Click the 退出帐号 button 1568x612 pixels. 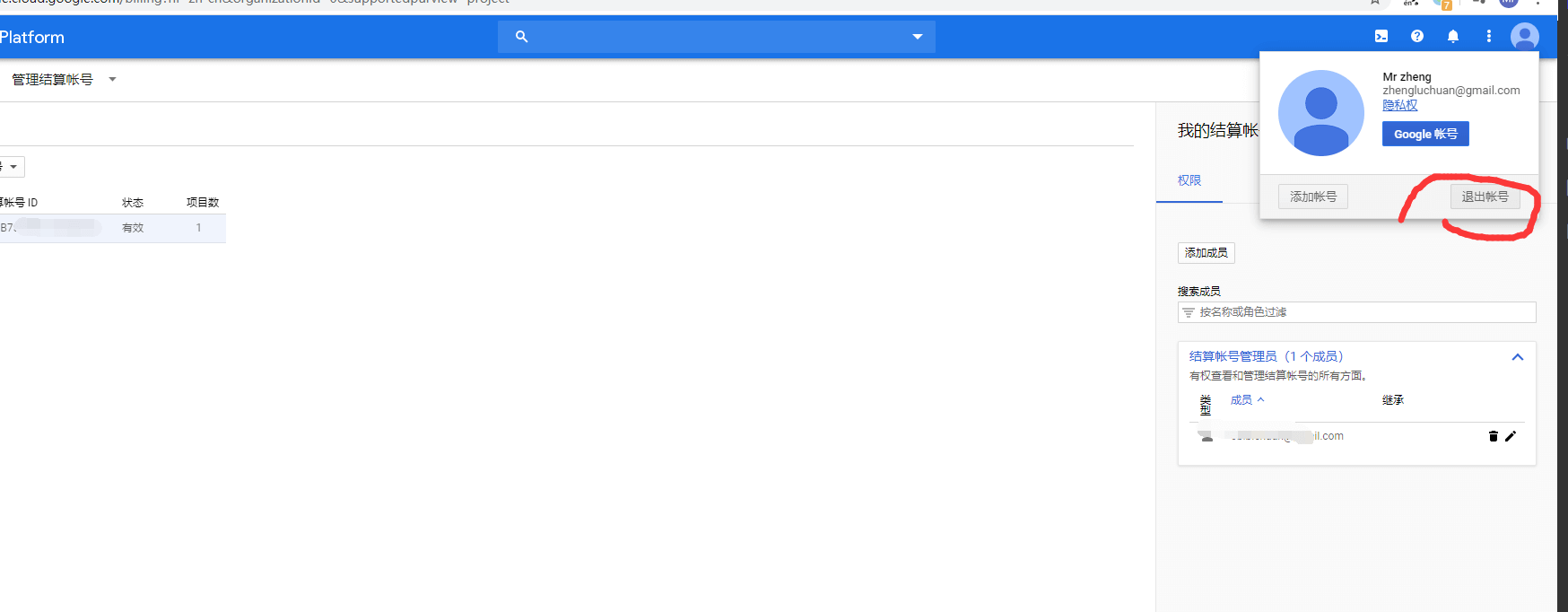1485,197
